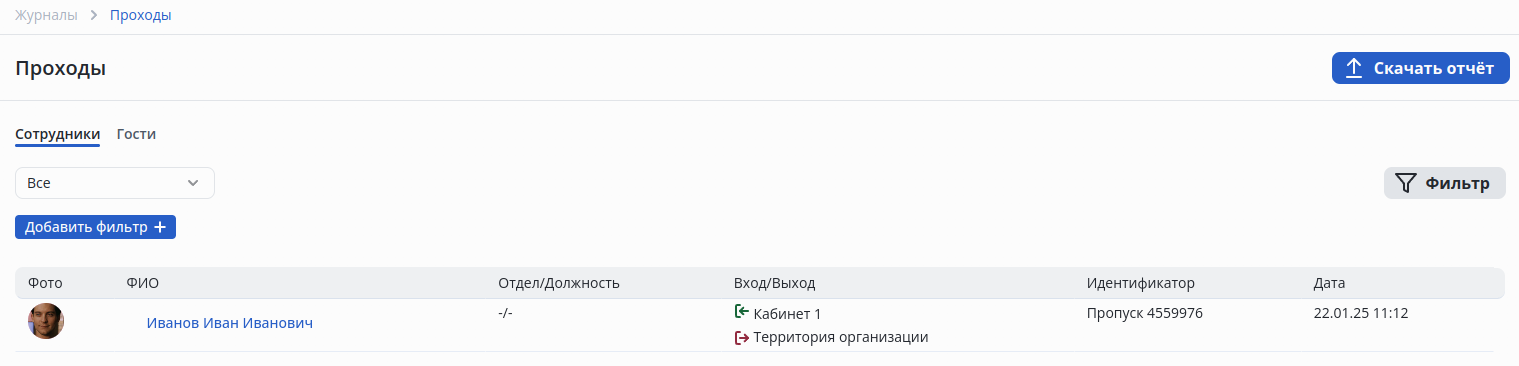
Task: Click the ФИО column header
Action: (x=143, y=283)
